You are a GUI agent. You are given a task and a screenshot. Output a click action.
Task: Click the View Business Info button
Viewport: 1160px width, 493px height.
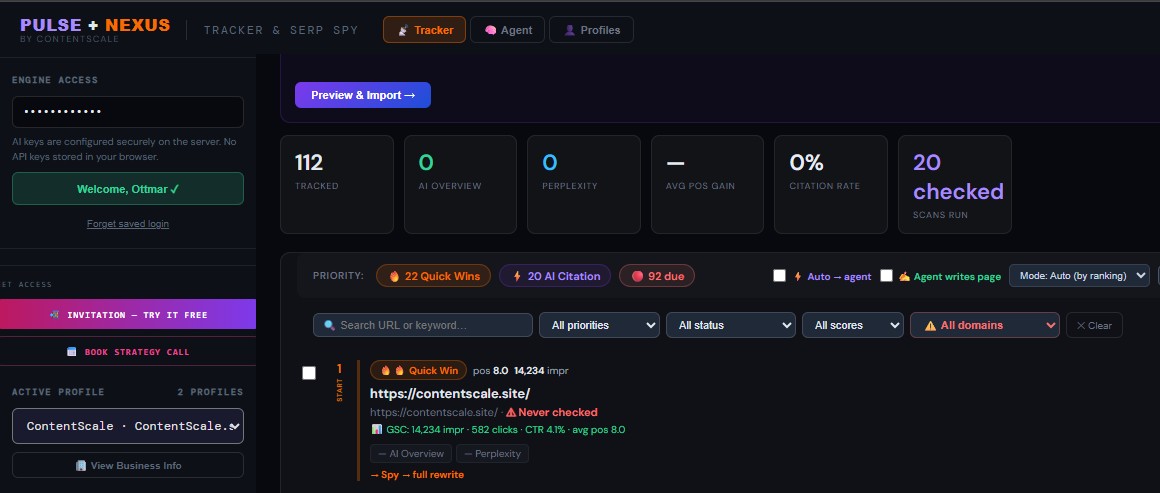coord(128,466)
